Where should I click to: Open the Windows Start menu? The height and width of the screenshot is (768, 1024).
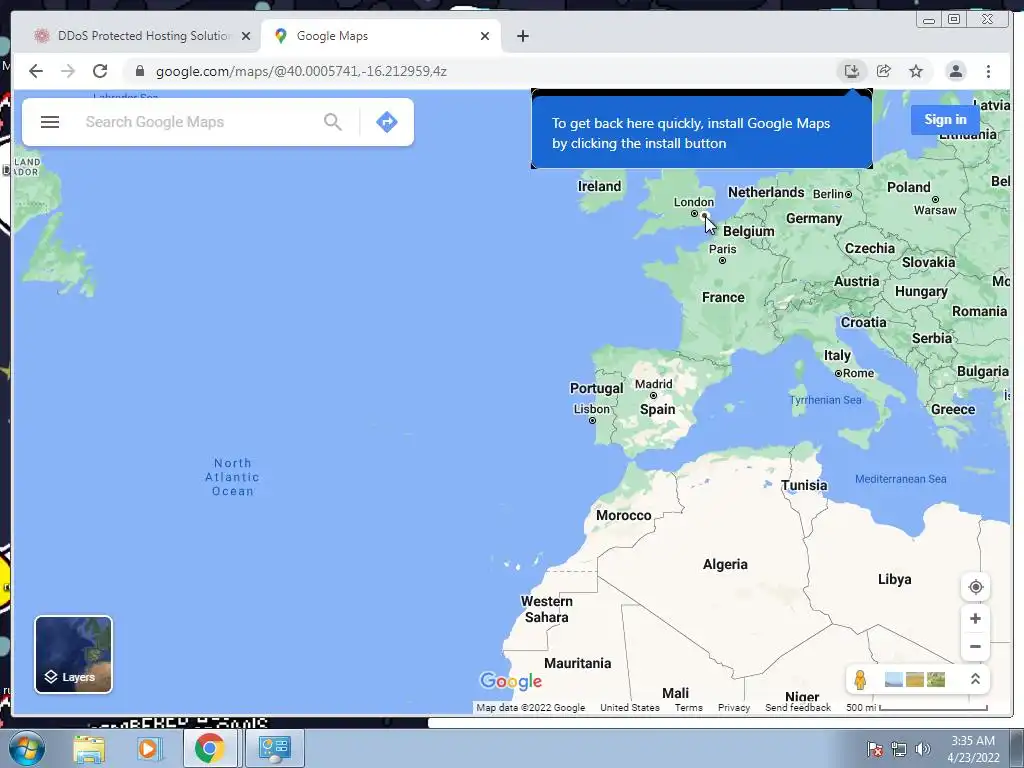(26, 748)
